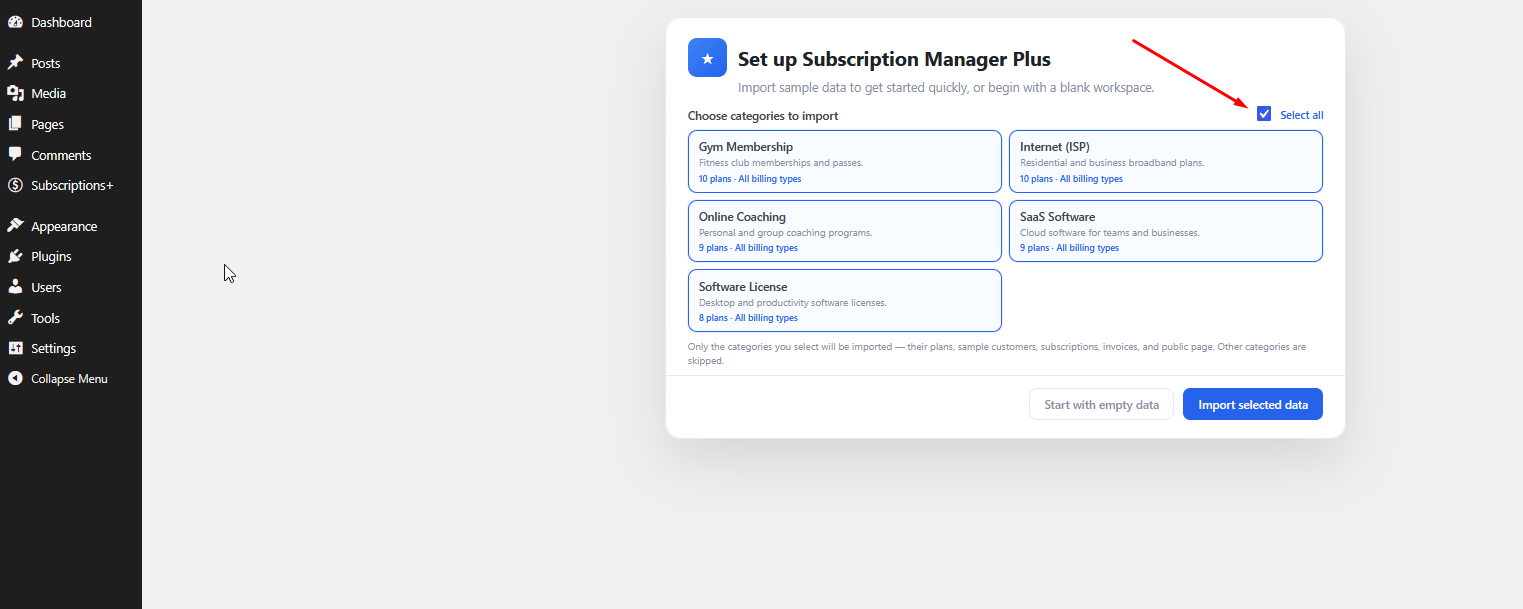The image size is (1523, 609).
Task: Click the Pages stack icon
Action: click(x=15, y=124)
